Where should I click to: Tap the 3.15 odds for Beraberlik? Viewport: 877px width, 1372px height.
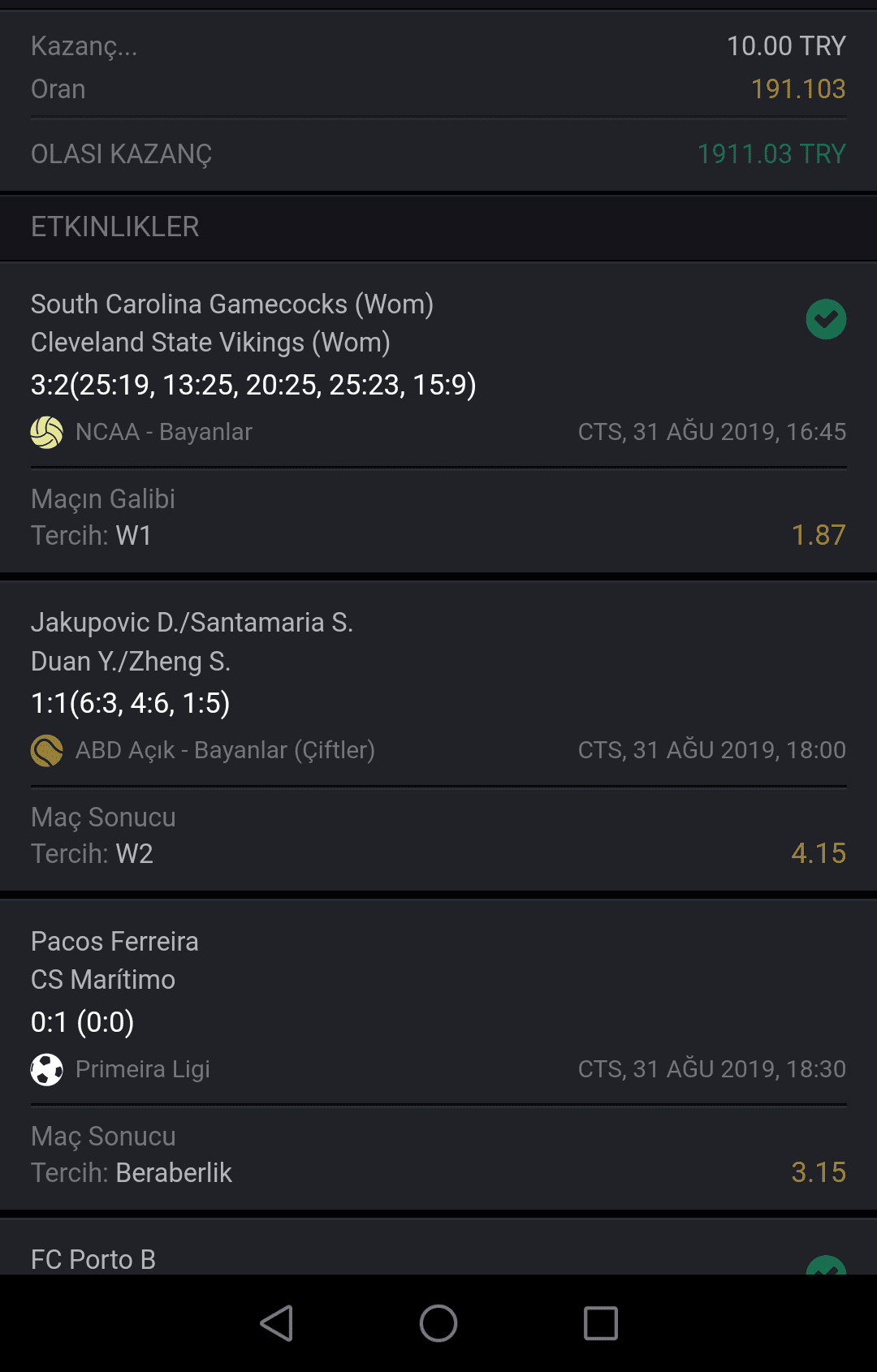coord(819,1172)
